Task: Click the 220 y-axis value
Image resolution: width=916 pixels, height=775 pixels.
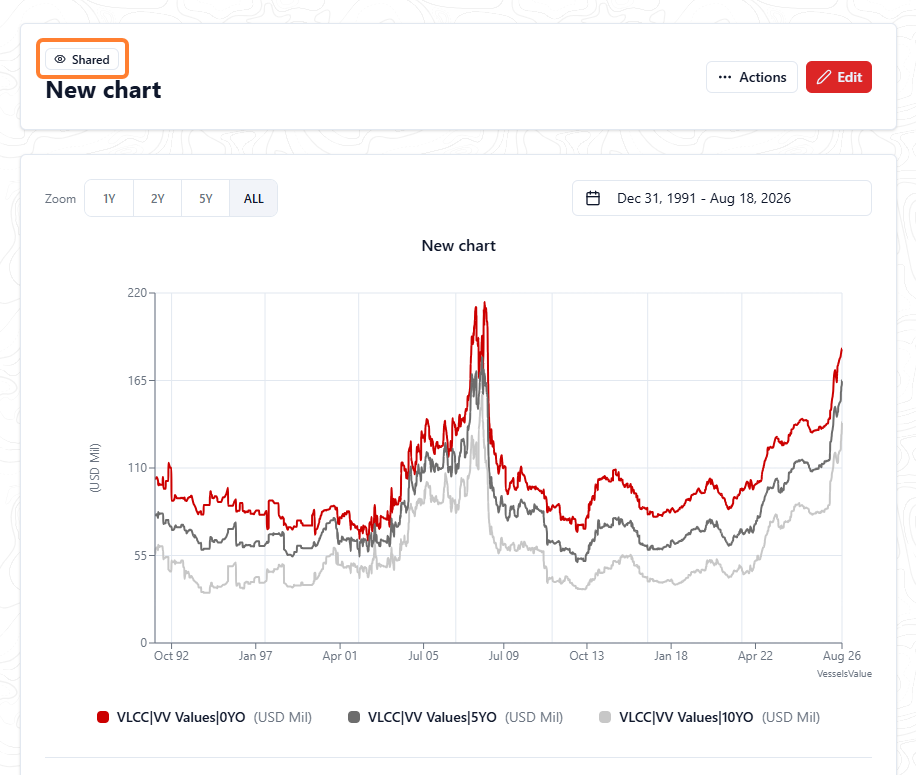Action: 137,293
